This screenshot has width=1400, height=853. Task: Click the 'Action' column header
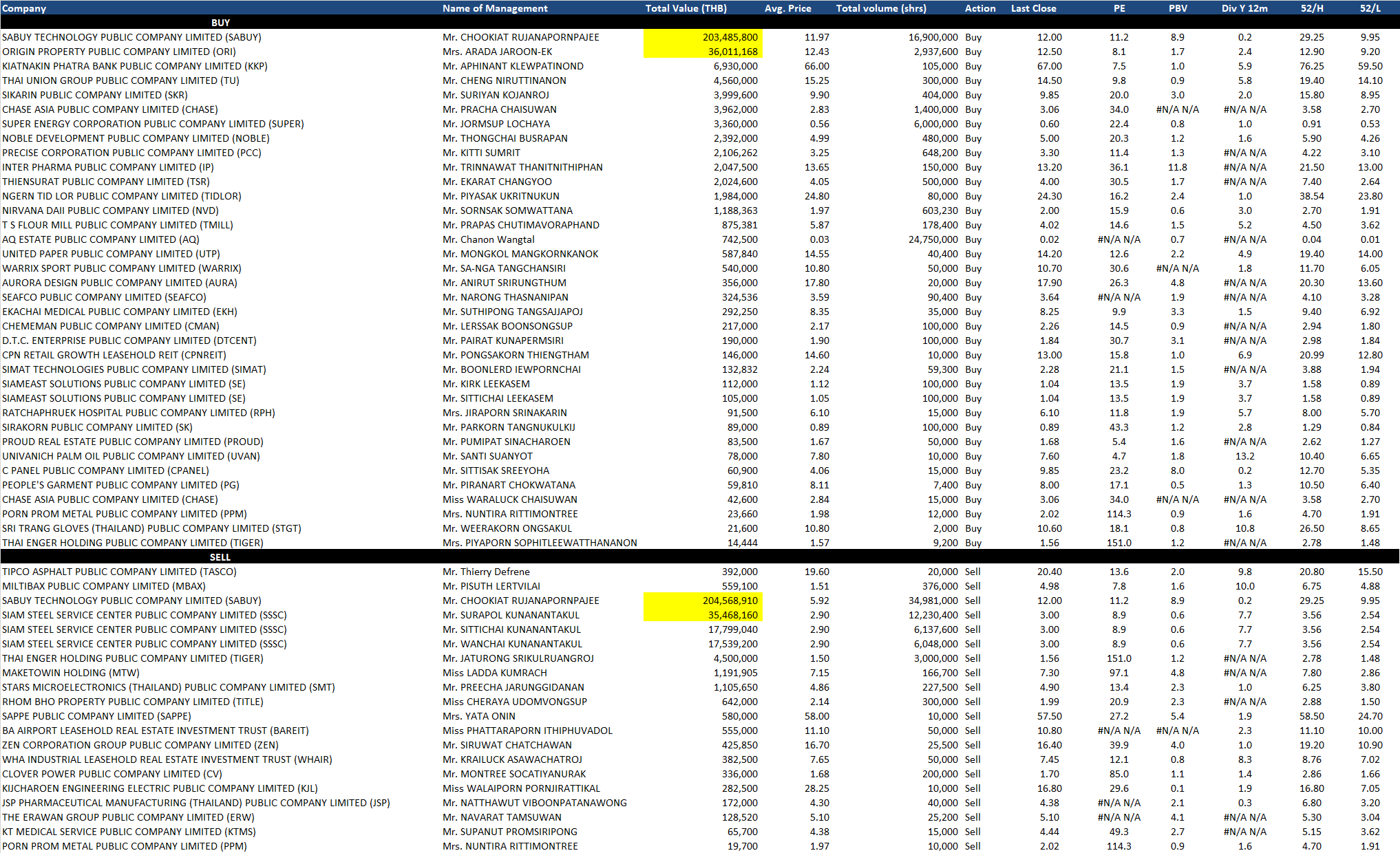click(x=980, y=8)
